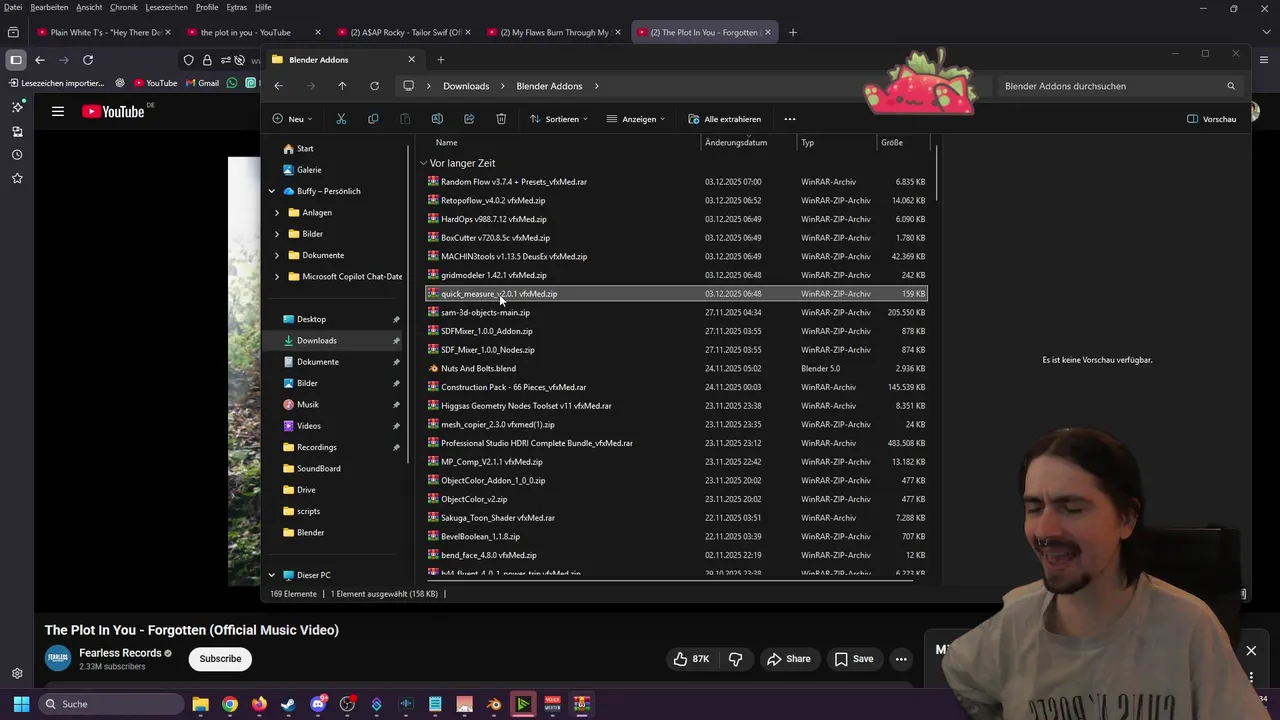Select 'Sakuga_Toon_Shader vfxMed.rar'
The height and width of the screenshot is (720, 1280).
pyautogui.click(x=498, y=518)
